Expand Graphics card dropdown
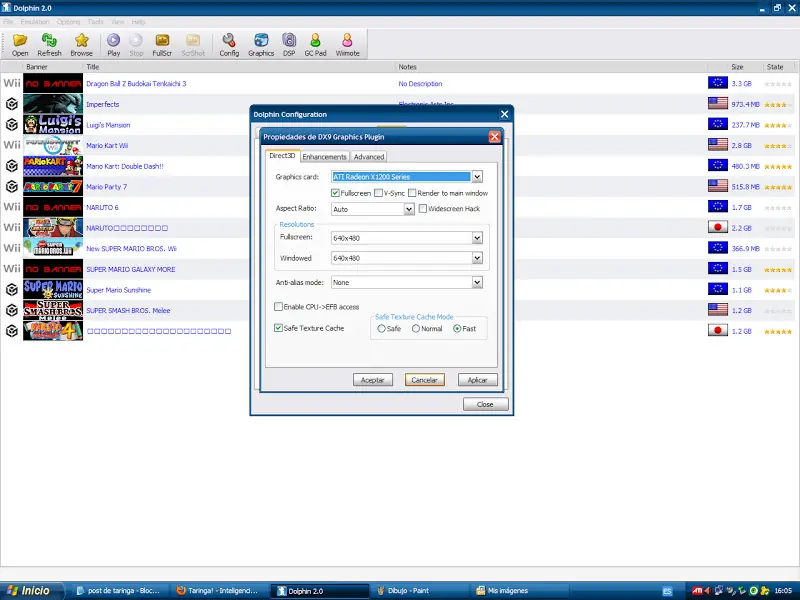 tap(477, 177)
